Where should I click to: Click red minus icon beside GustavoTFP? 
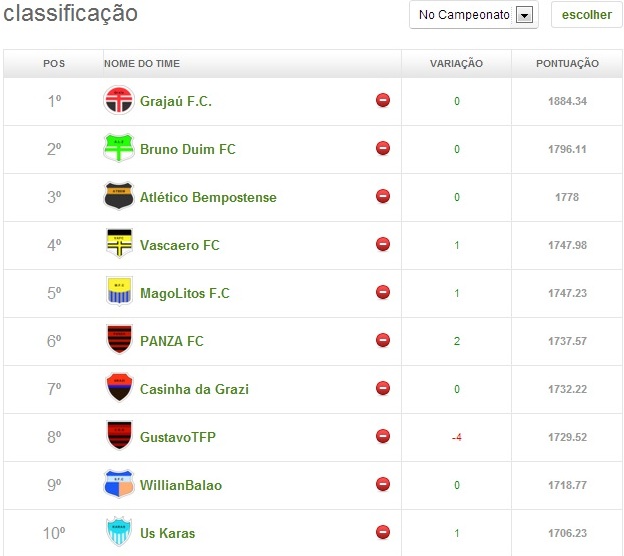tap(383, 437)
